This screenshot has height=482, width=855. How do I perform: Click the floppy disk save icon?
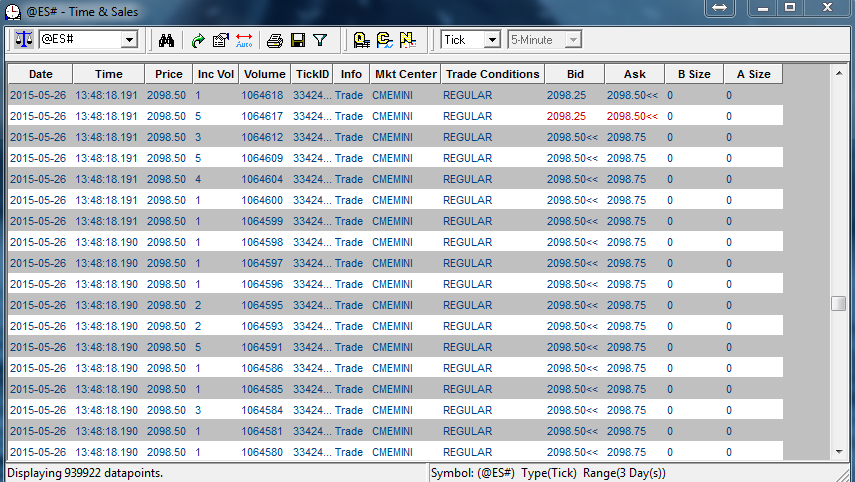click(x=298, y=40)
